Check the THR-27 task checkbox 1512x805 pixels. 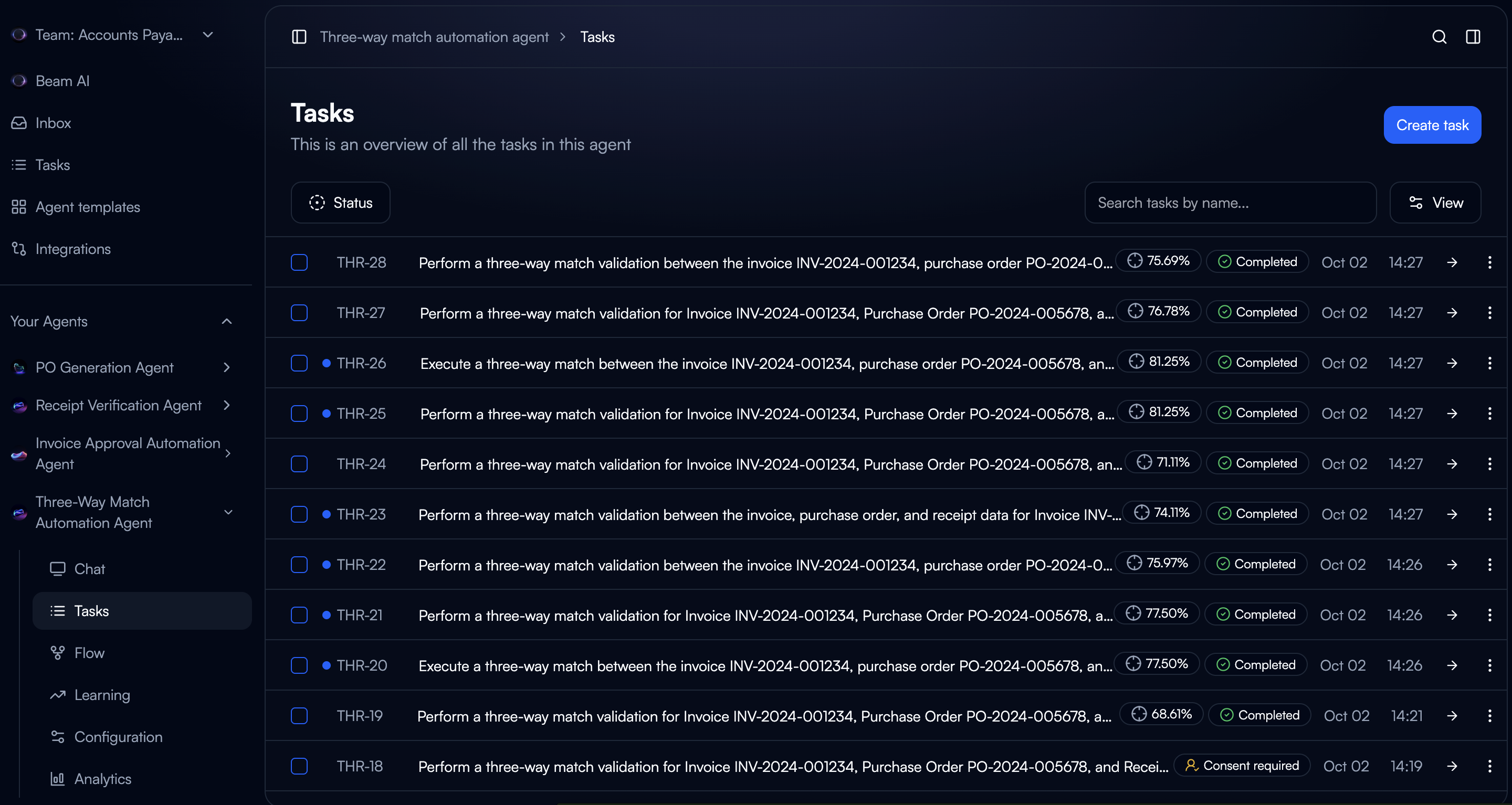coord(299,313)
